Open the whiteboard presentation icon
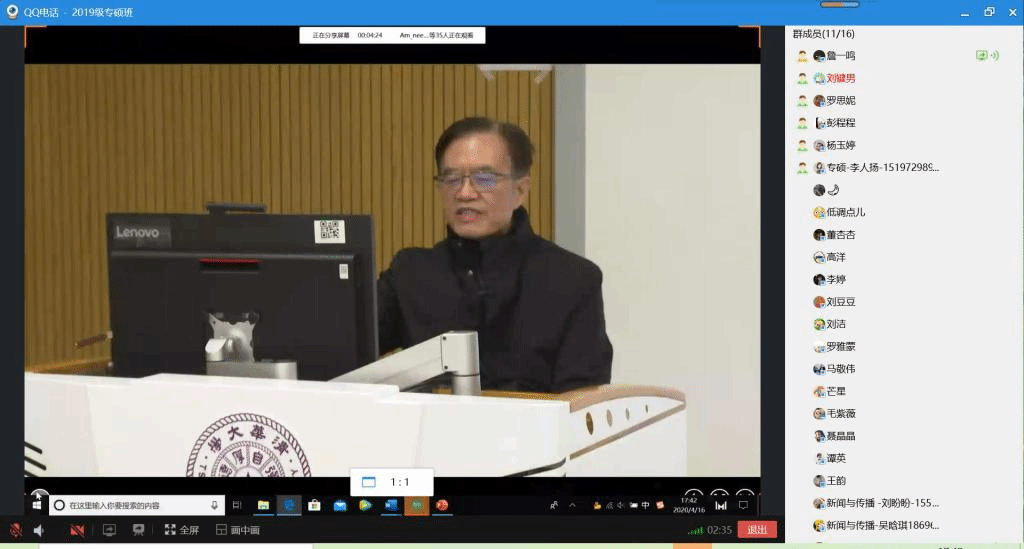Viewport: 1024px width, 549px height. 139,530
